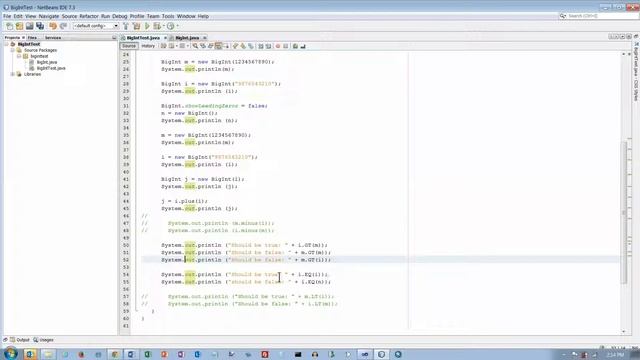Open the Output window button
The width and height of the screenshot is (640, 360).
pyautogui.click(x=20, y=340)
